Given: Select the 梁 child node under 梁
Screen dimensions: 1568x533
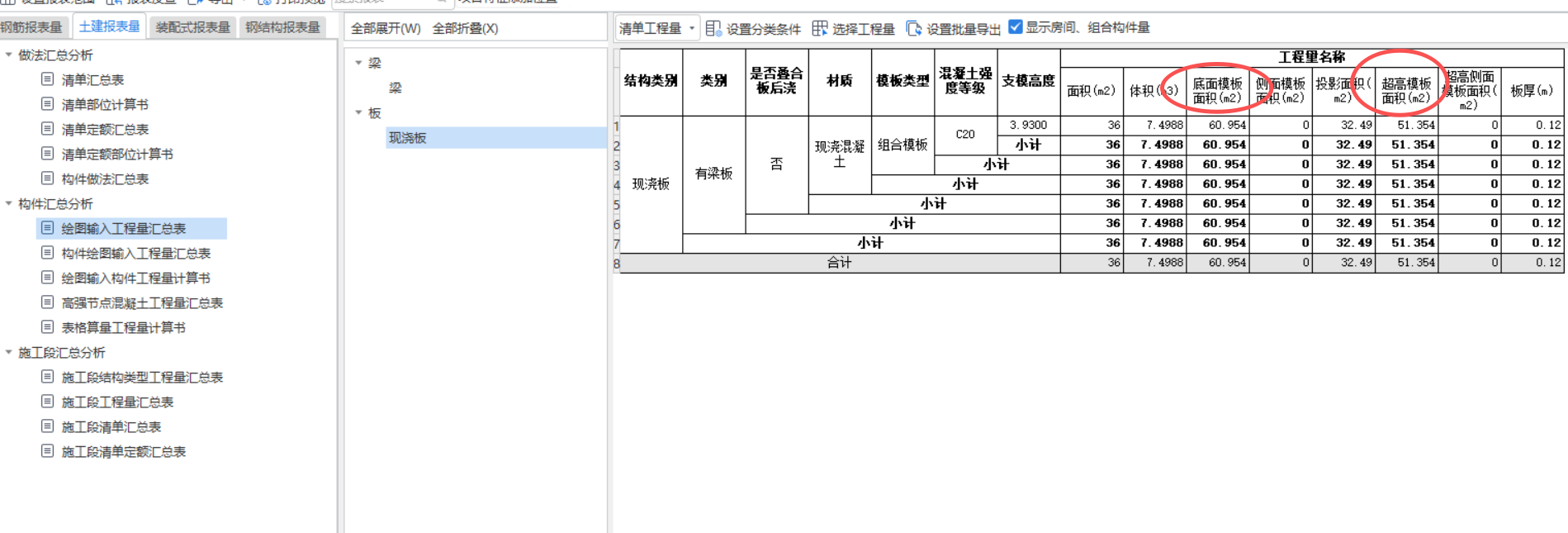Looking at the screenshot, I should tap(396, 88).
